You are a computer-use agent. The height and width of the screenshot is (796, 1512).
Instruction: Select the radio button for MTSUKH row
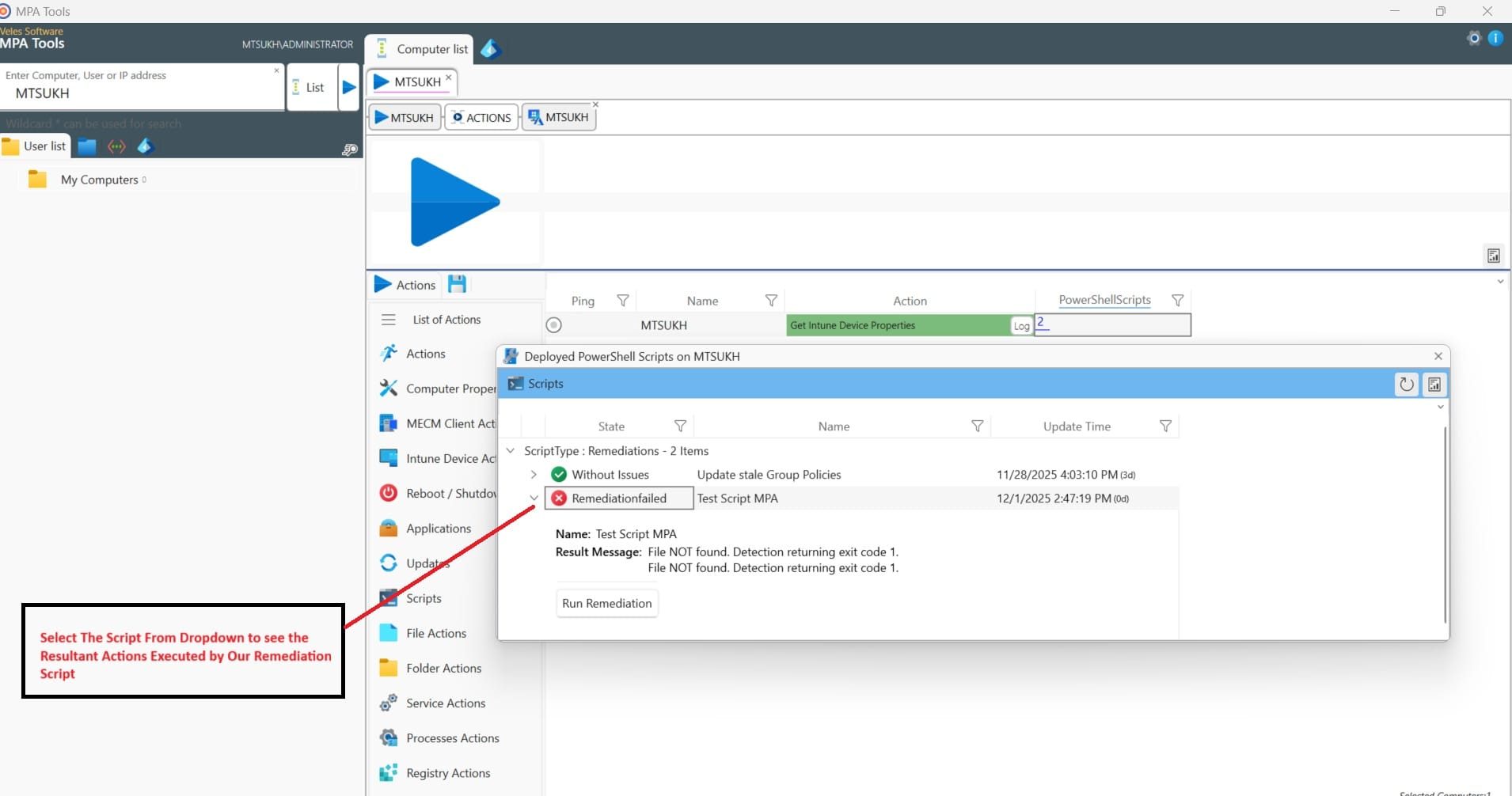tap(554, 325)
